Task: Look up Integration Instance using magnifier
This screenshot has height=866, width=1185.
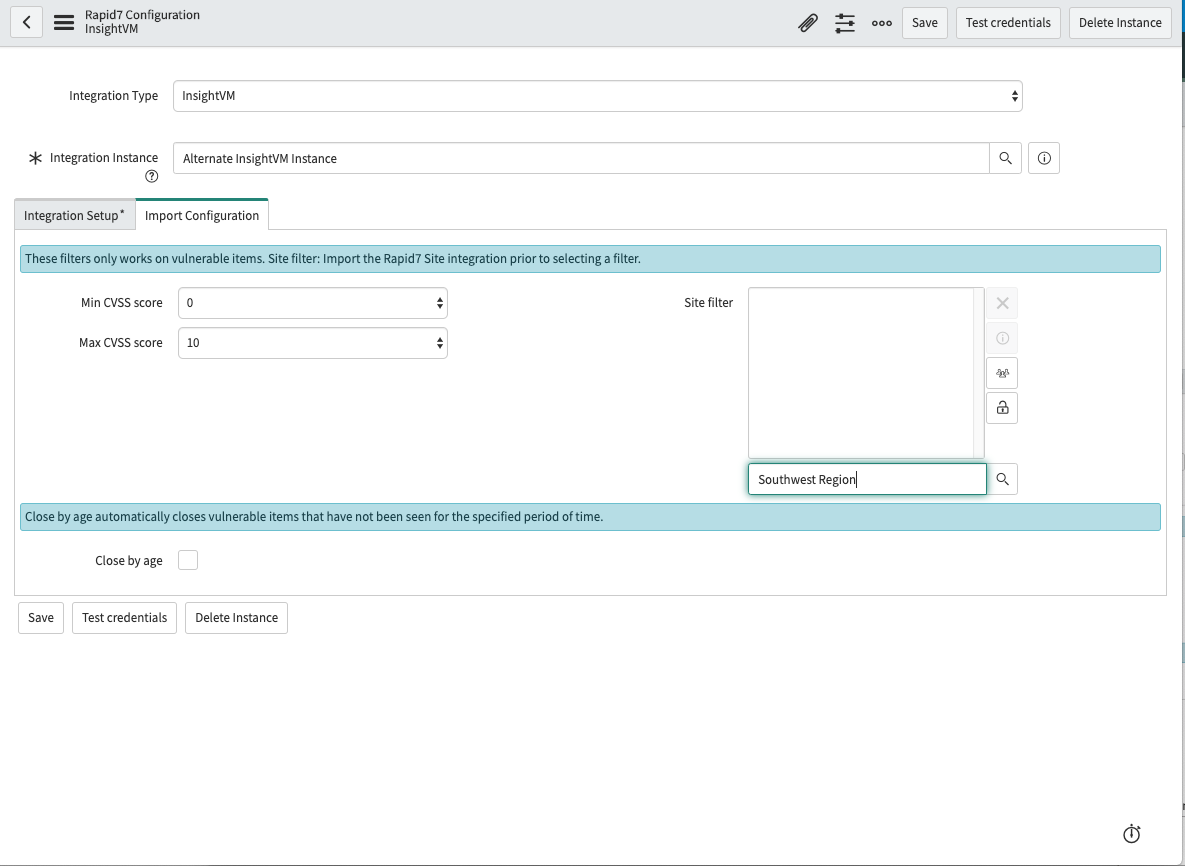Action: (1005, 158)
